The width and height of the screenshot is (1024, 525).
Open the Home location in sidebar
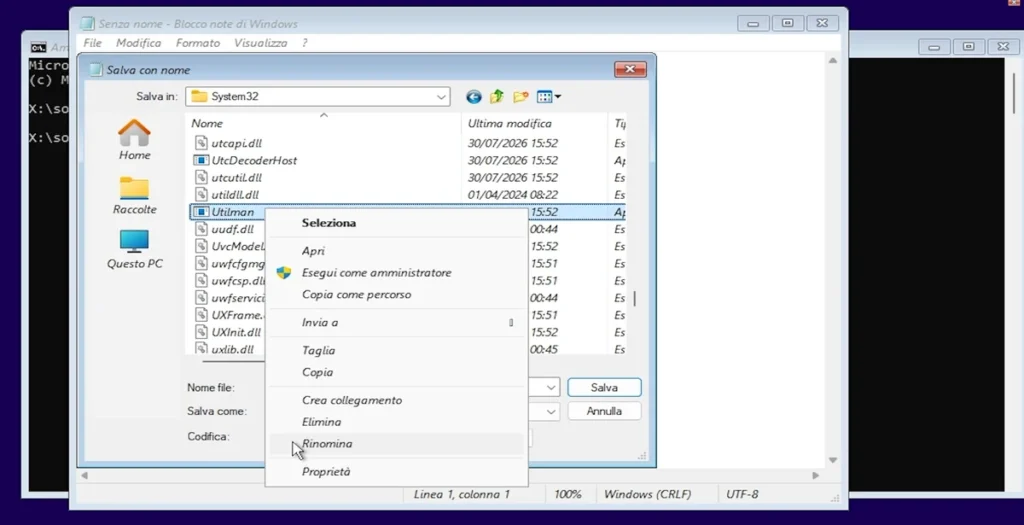point(135,140)
